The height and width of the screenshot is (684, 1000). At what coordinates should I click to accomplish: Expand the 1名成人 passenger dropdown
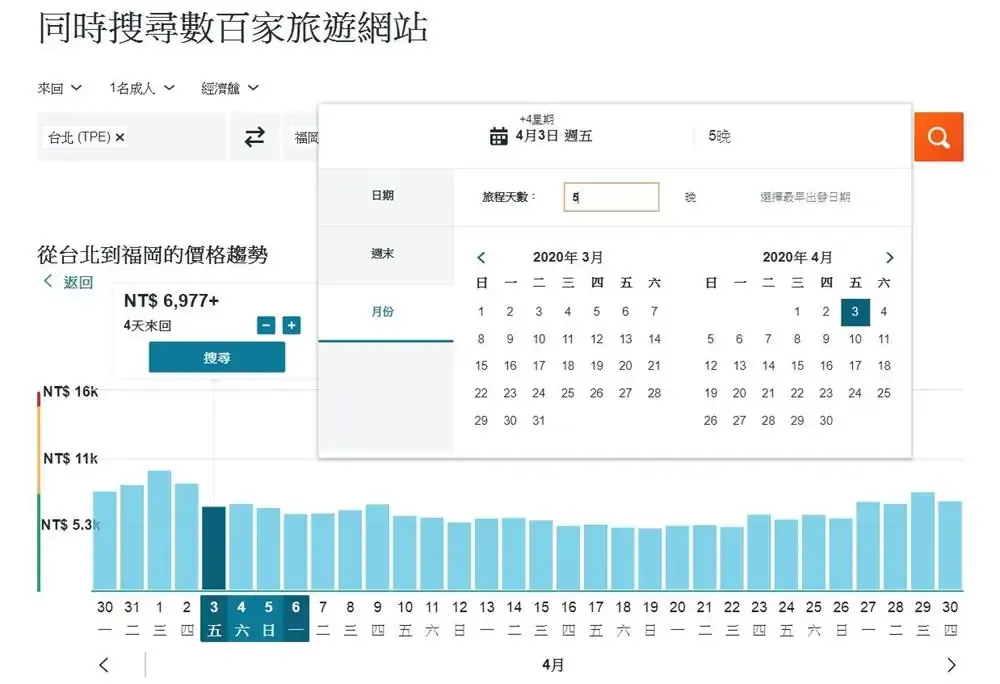142,88
